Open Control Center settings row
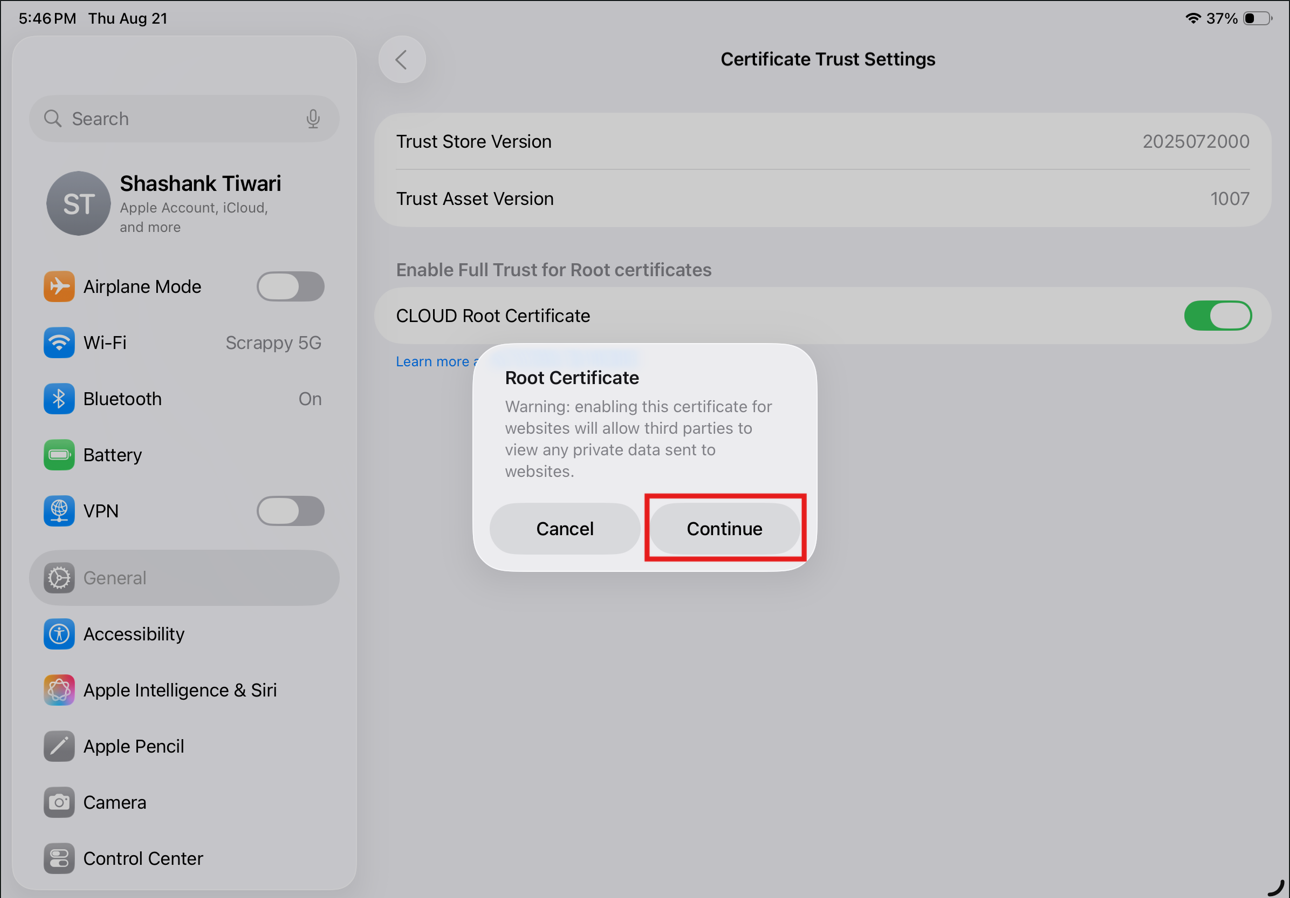The height and width of the screenshot is (898, 1290). (184, 858)
